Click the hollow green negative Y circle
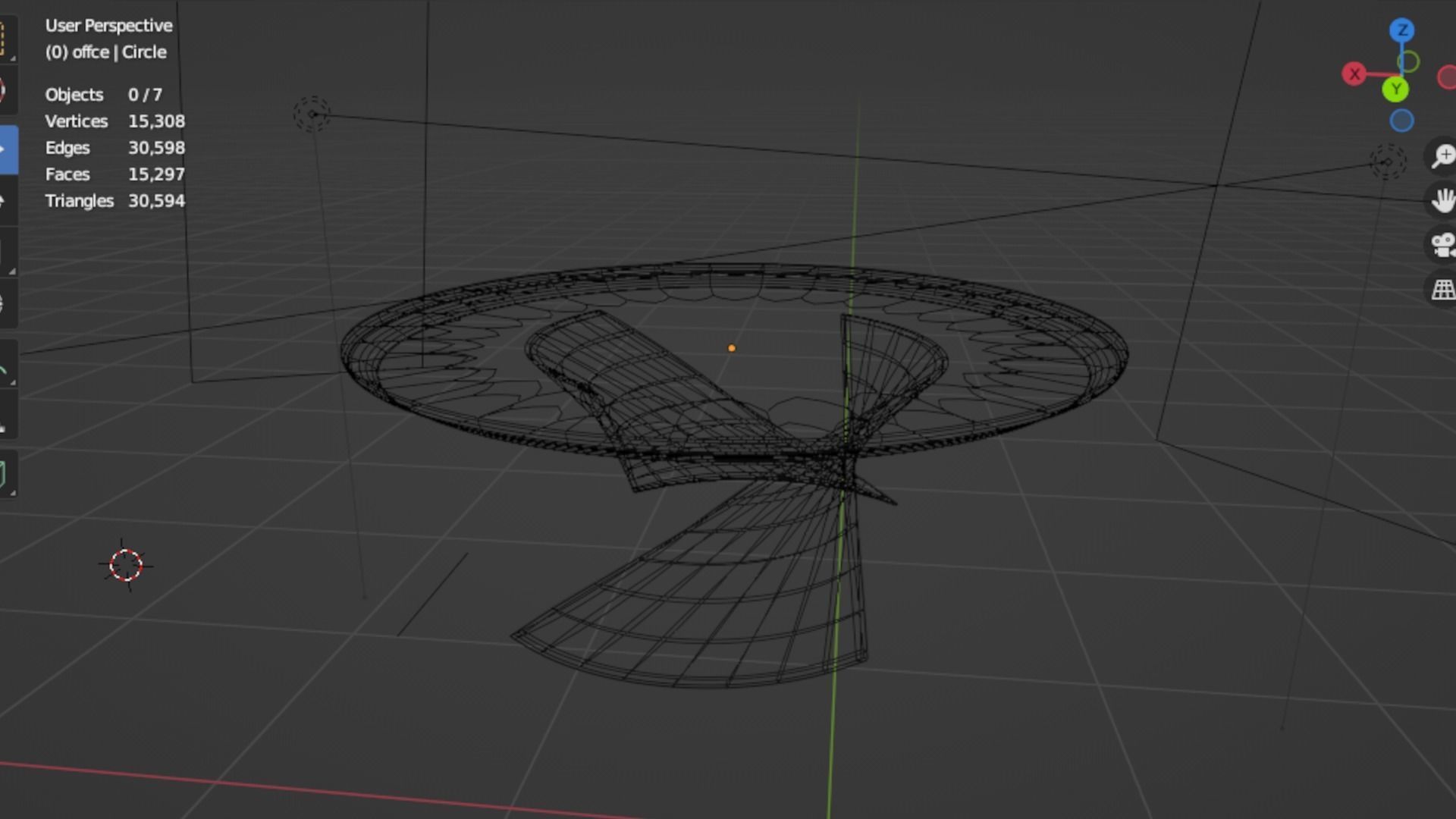This screenshot has height=819, width=1456. 1408,61
